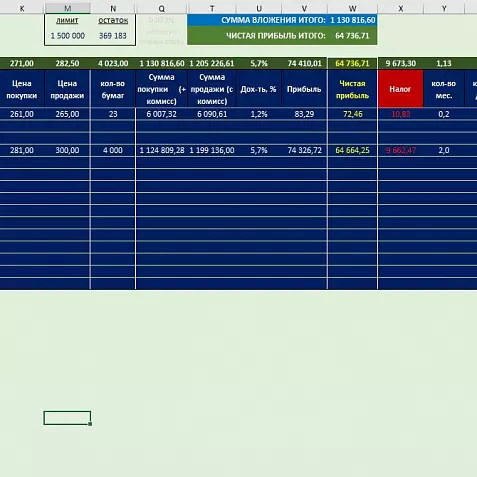Click the 'лимит' label cell
Viewport: 477px width, 477px height.
(x=67, y=20)
